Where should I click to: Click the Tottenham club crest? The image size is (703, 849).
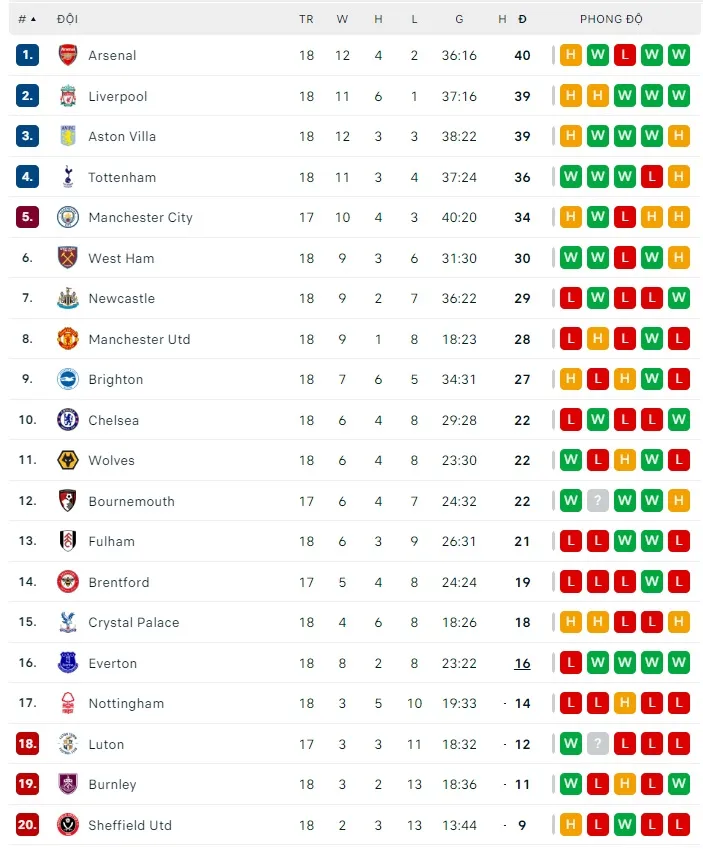(x=68, y=177)
